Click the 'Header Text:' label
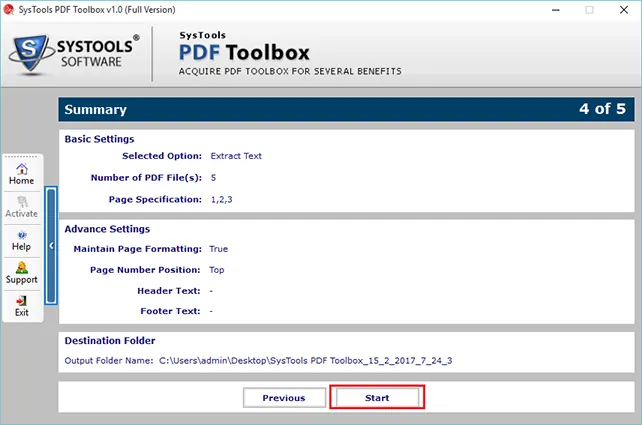 tap(169, 291)
